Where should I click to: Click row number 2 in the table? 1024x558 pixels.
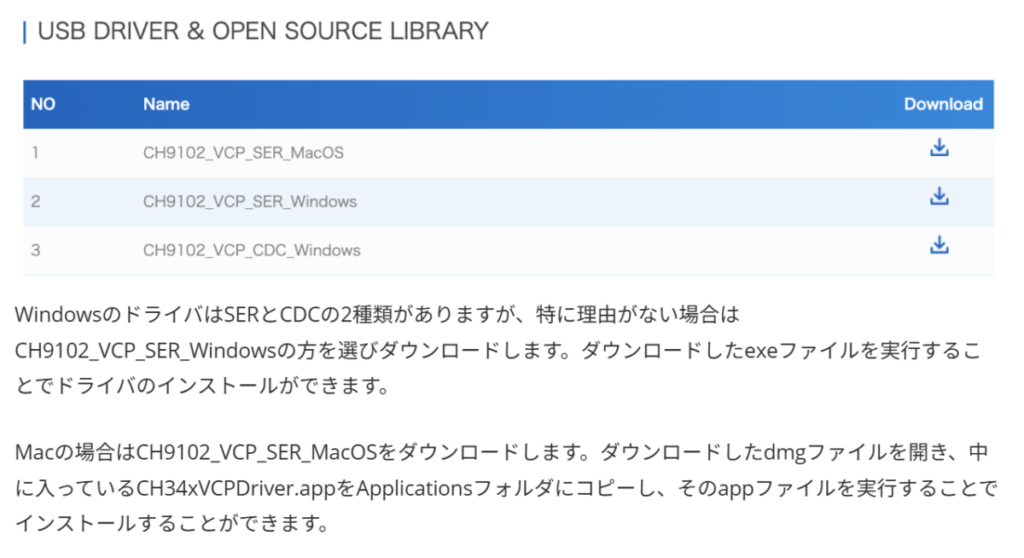pos(35,201)
